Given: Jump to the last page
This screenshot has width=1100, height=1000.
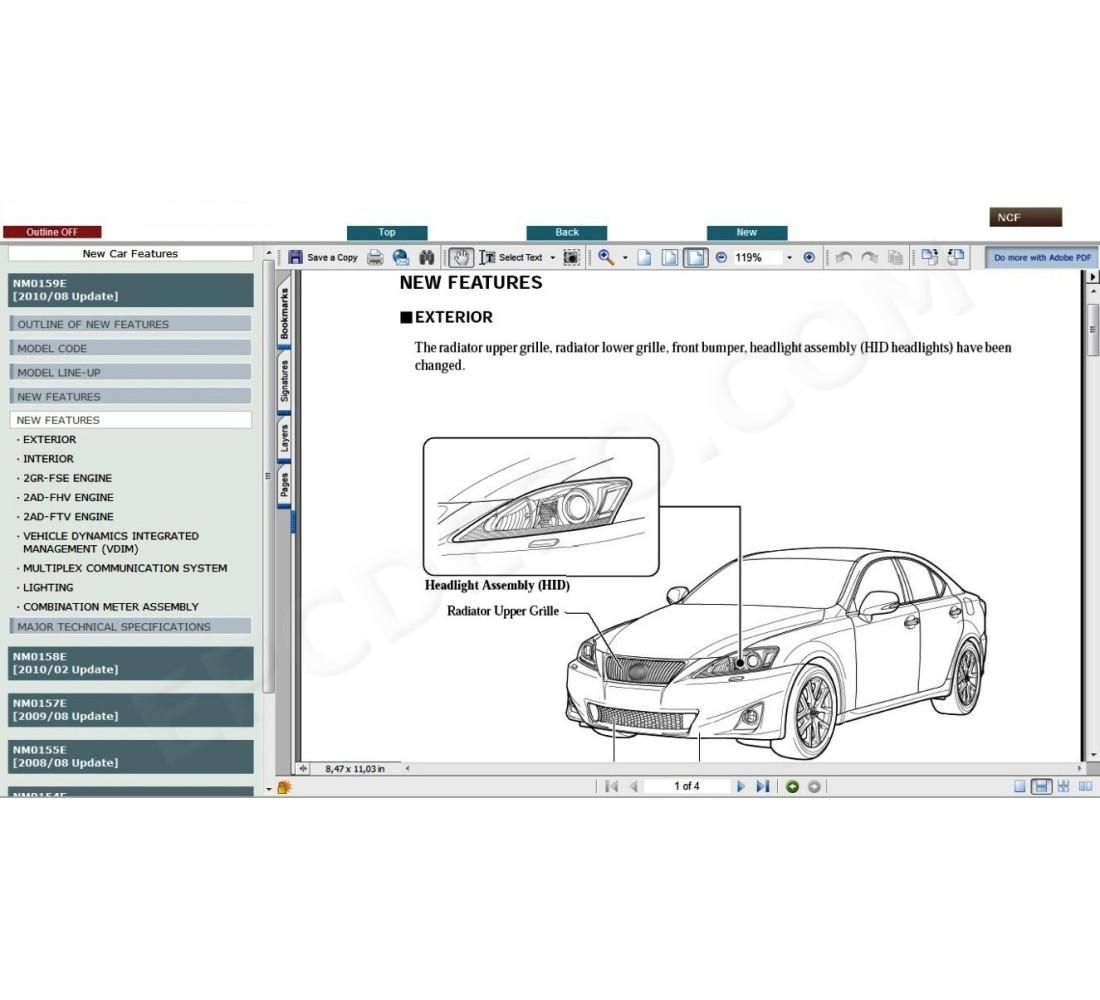Looking at the screenshot, I should [x=763, y=787].
